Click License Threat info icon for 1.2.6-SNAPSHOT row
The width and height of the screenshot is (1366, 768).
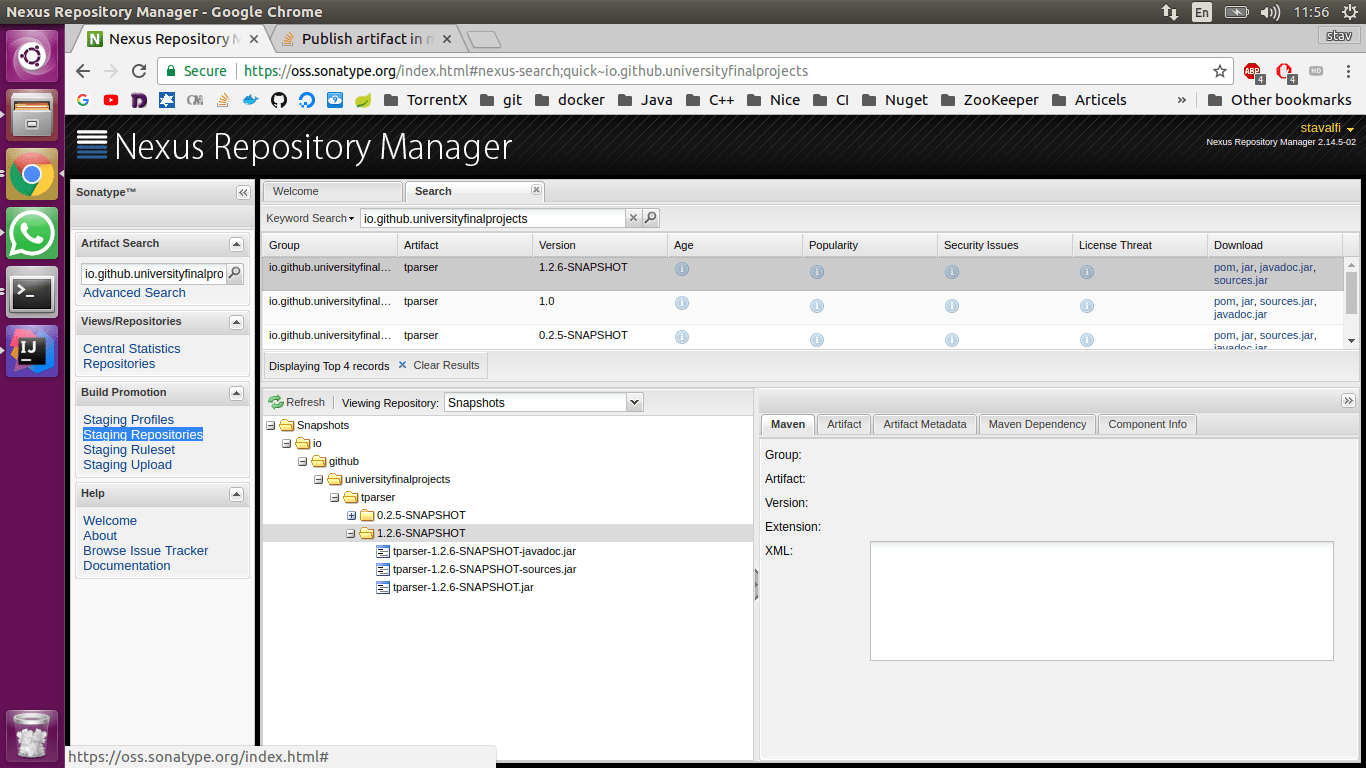[1087, 271]
